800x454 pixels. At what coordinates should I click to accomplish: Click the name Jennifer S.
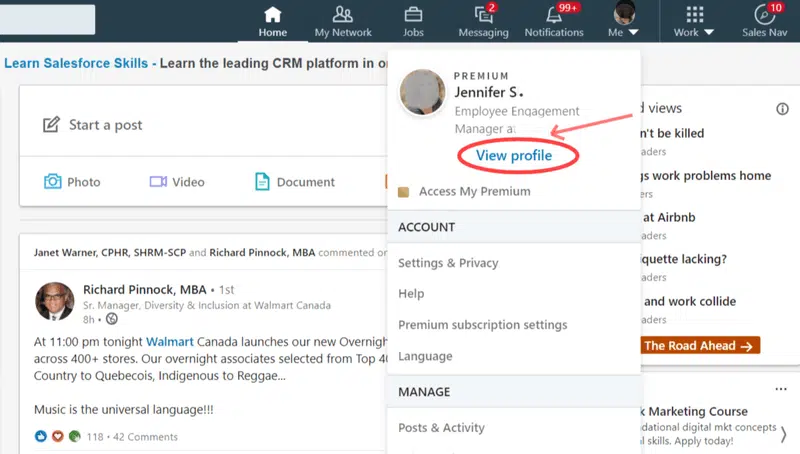point(489,92)
